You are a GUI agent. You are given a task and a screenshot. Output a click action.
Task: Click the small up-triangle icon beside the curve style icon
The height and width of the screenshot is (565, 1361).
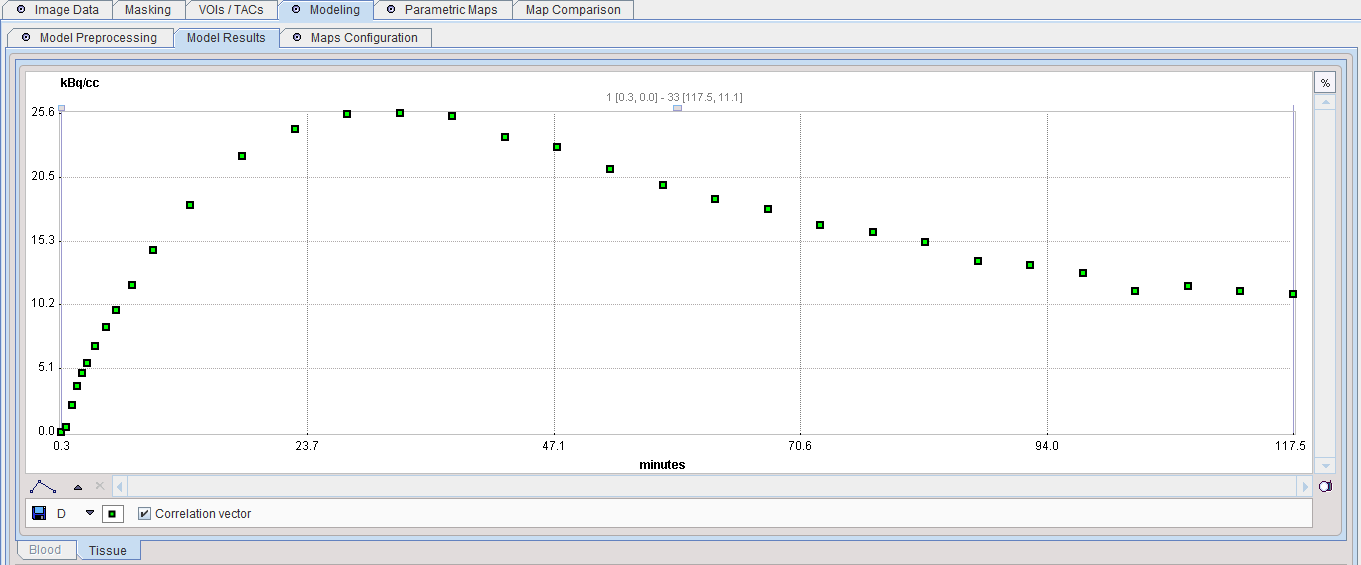click(78, 487)
